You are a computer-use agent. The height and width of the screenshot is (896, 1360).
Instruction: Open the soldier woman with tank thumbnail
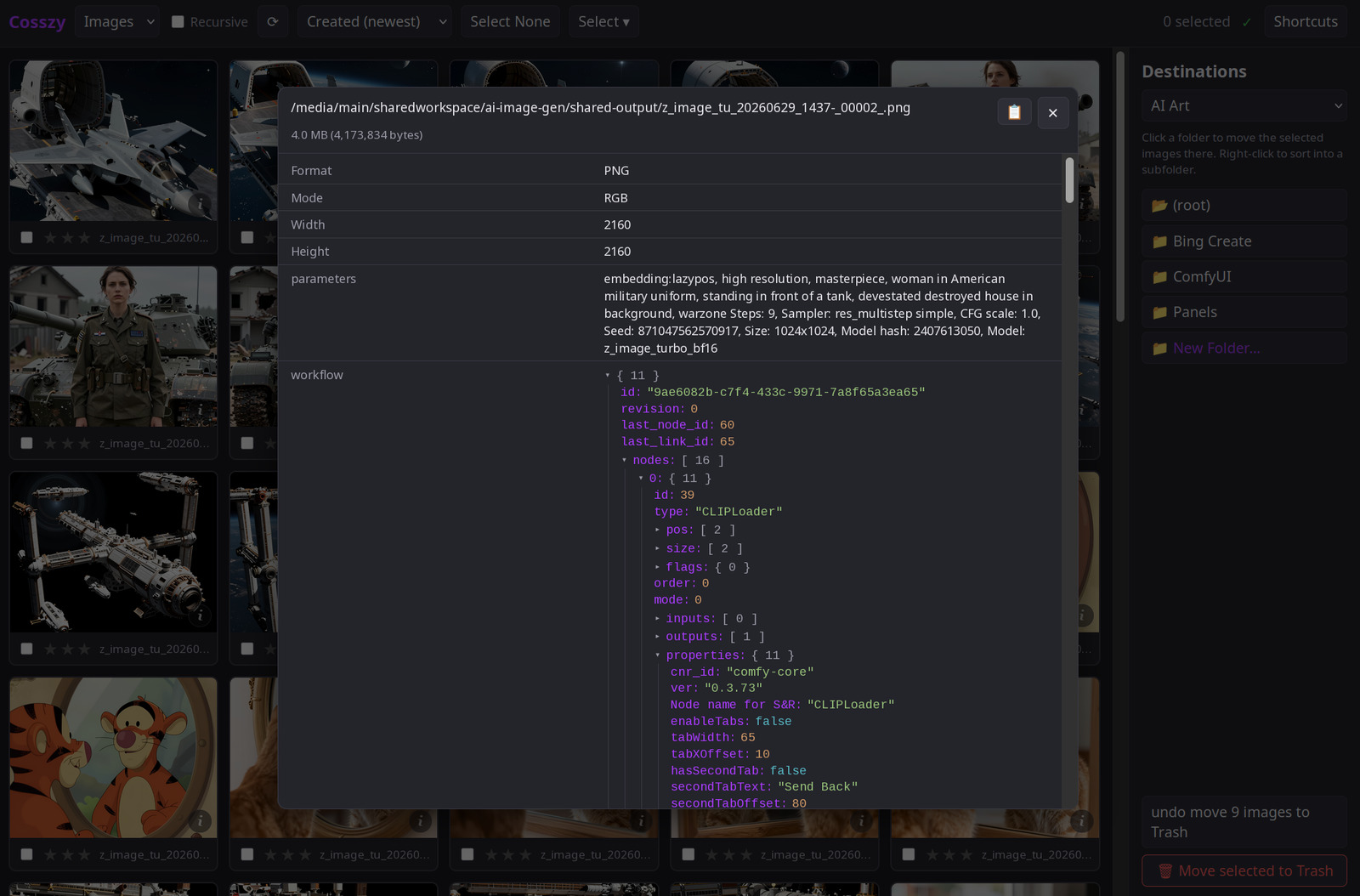click(113, 346)
